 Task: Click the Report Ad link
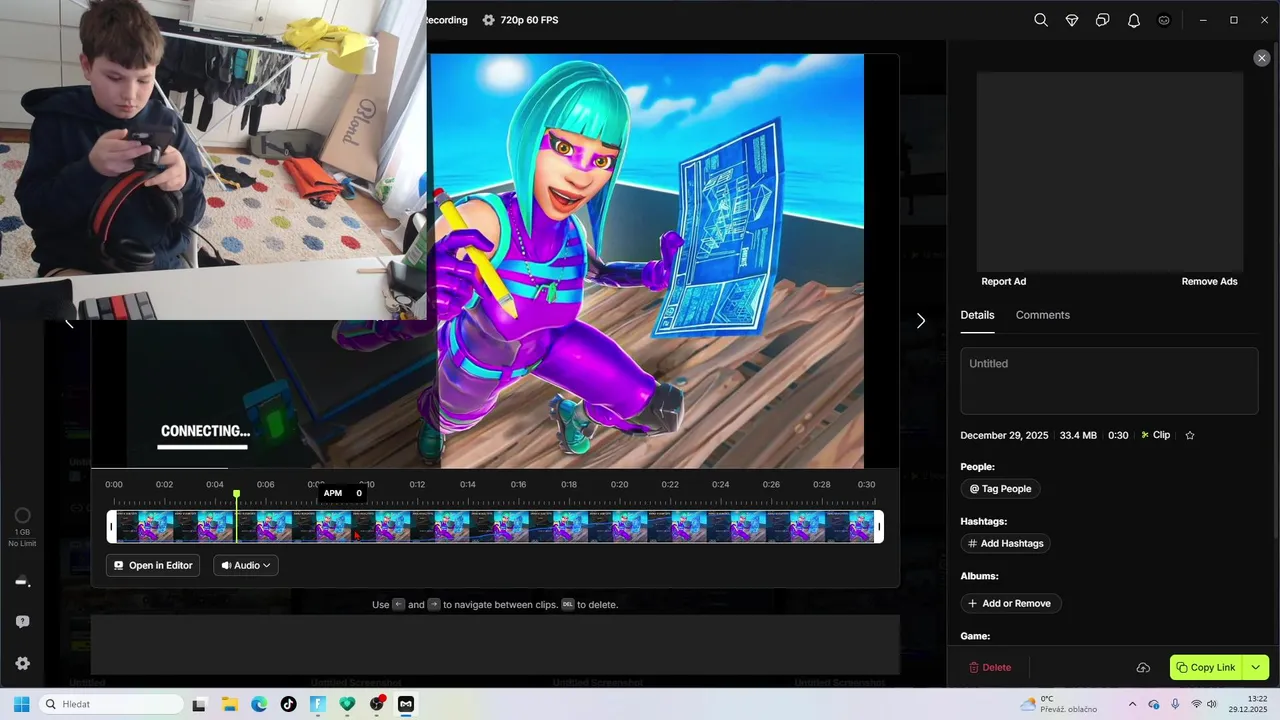tap(1003, 281)
